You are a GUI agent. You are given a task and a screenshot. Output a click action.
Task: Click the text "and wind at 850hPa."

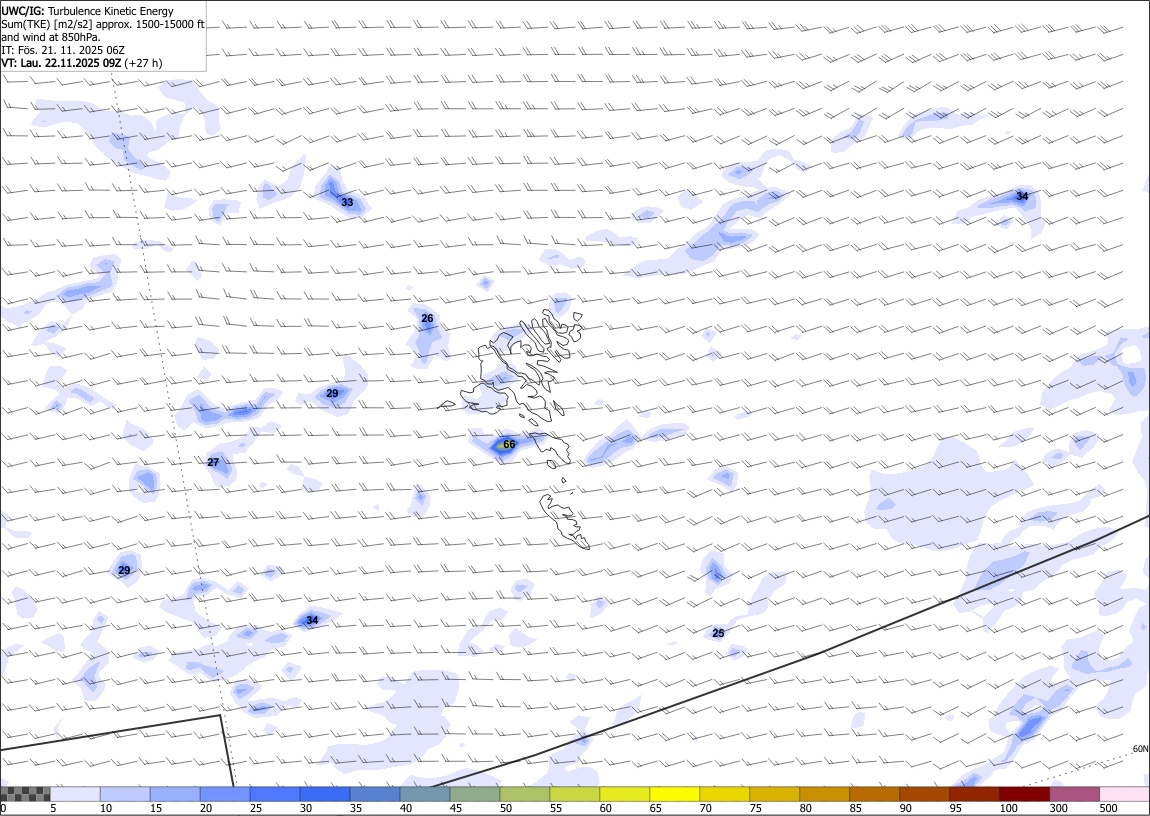click(51, 37)
